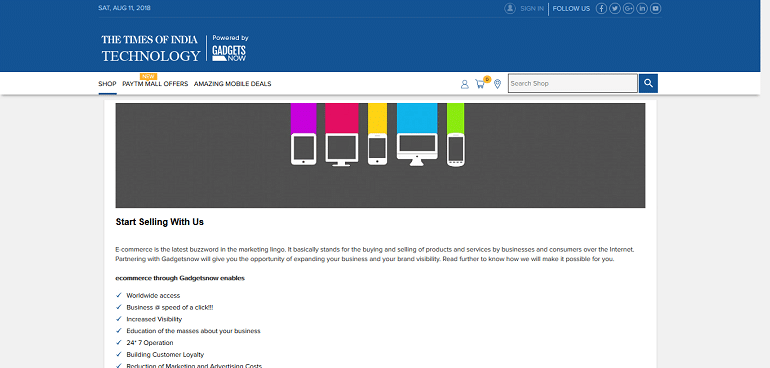Open the shopping cart icon
The height and width of the screenshot is (368, 770).
pyautogui.click(x=480, y=84)
